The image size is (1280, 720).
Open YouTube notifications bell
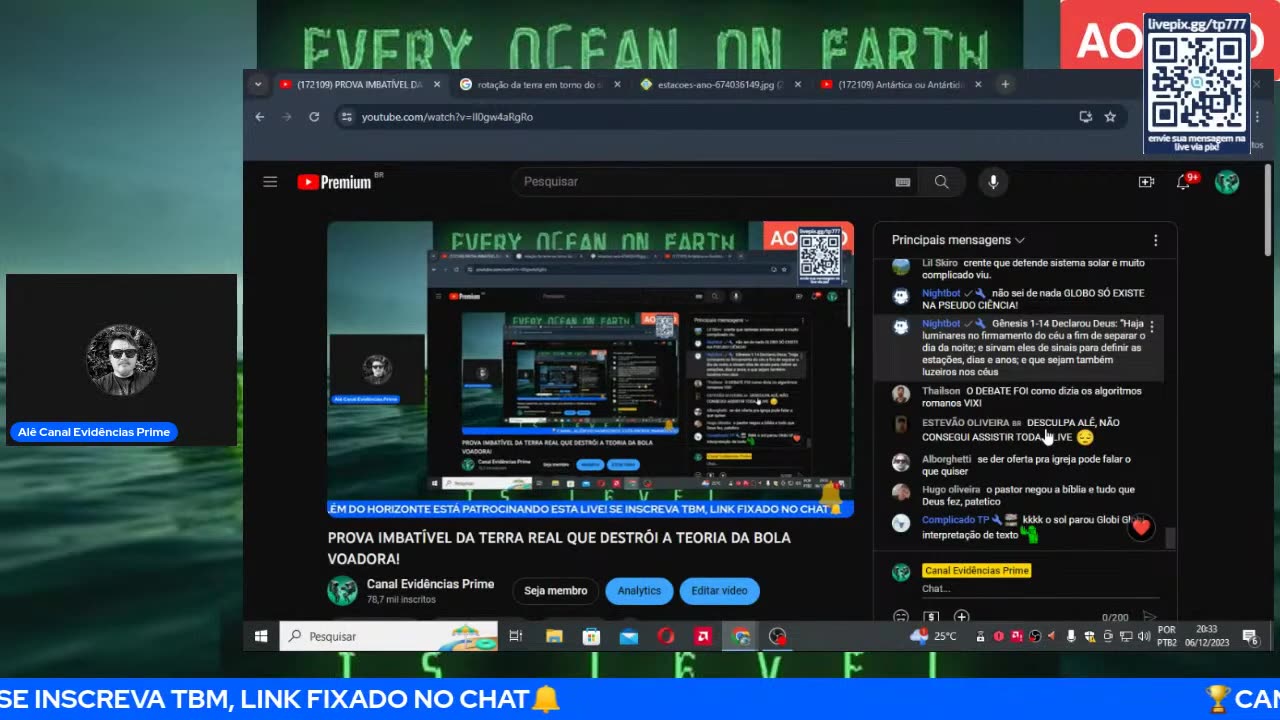coord(1184,182)
